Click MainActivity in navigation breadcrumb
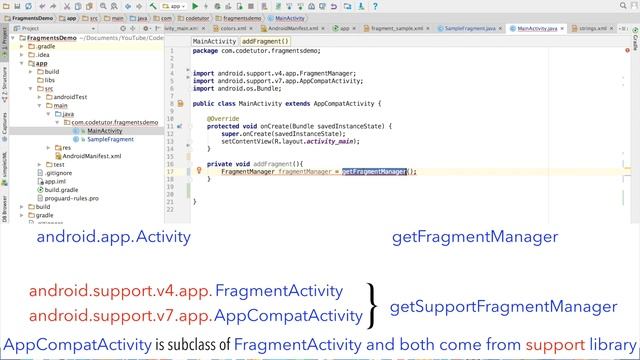640x360 pixels. (286, 18)
